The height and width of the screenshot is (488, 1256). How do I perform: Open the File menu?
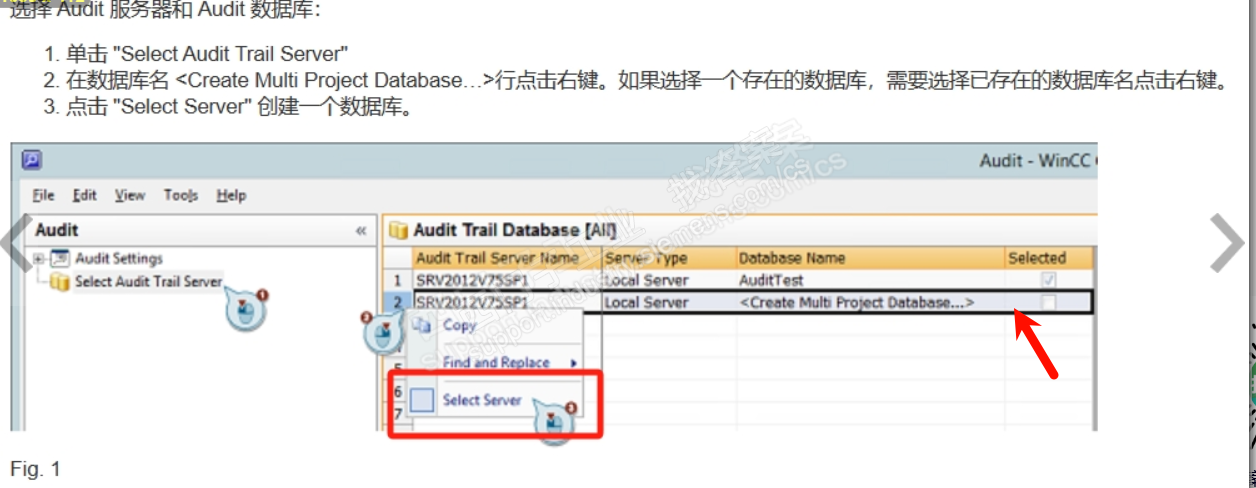tap(43, 195)
